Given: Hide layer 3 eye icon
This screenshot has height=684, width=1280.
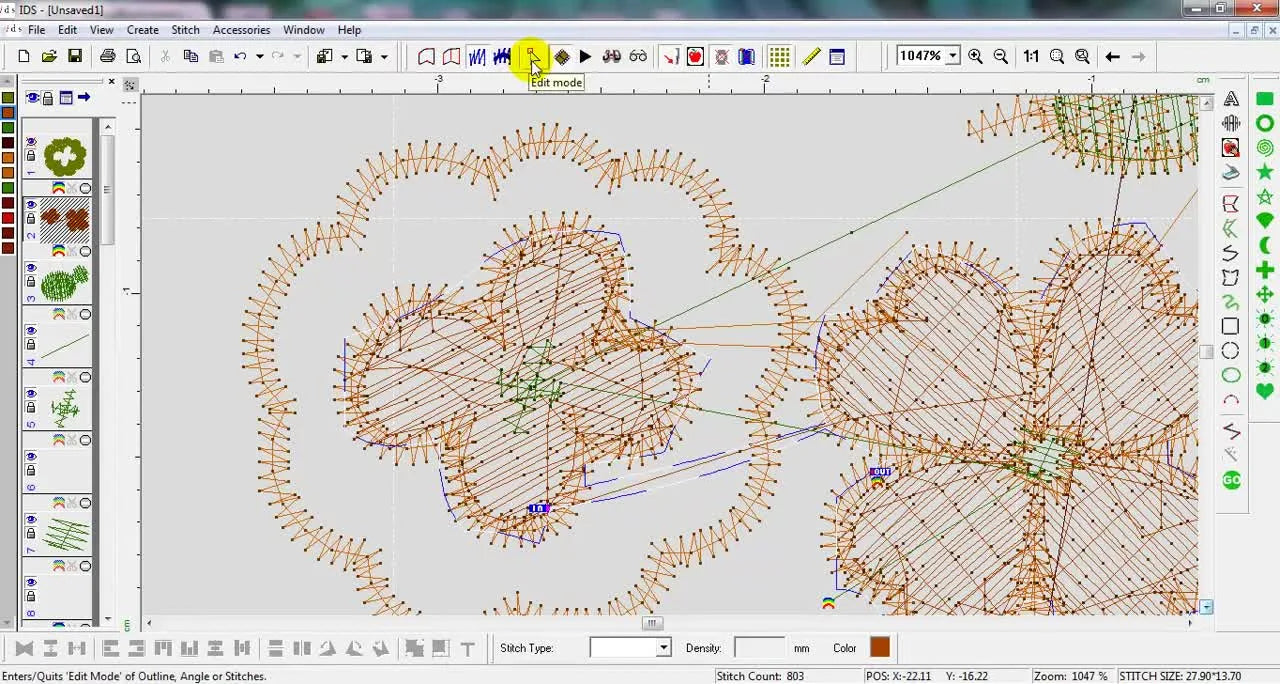Looking at the screenshot, I should (31, 268).
